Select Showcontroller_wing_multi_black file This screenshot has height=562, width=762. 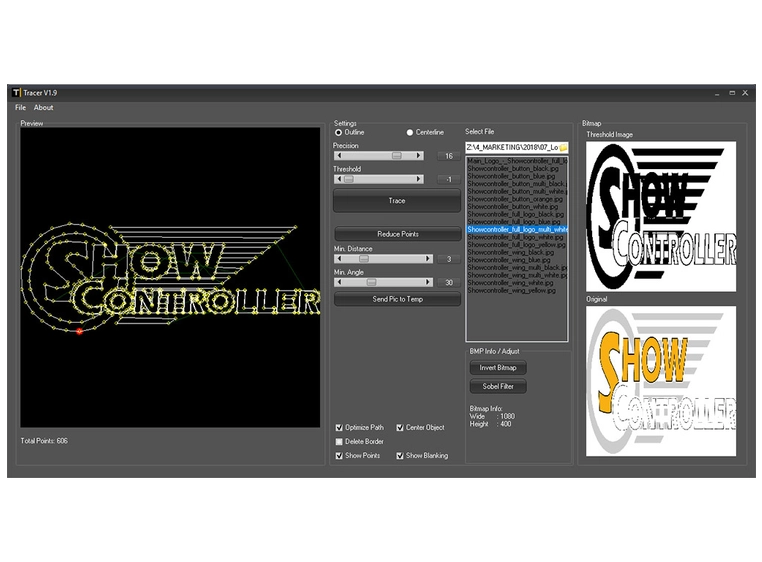pos(517,267)
